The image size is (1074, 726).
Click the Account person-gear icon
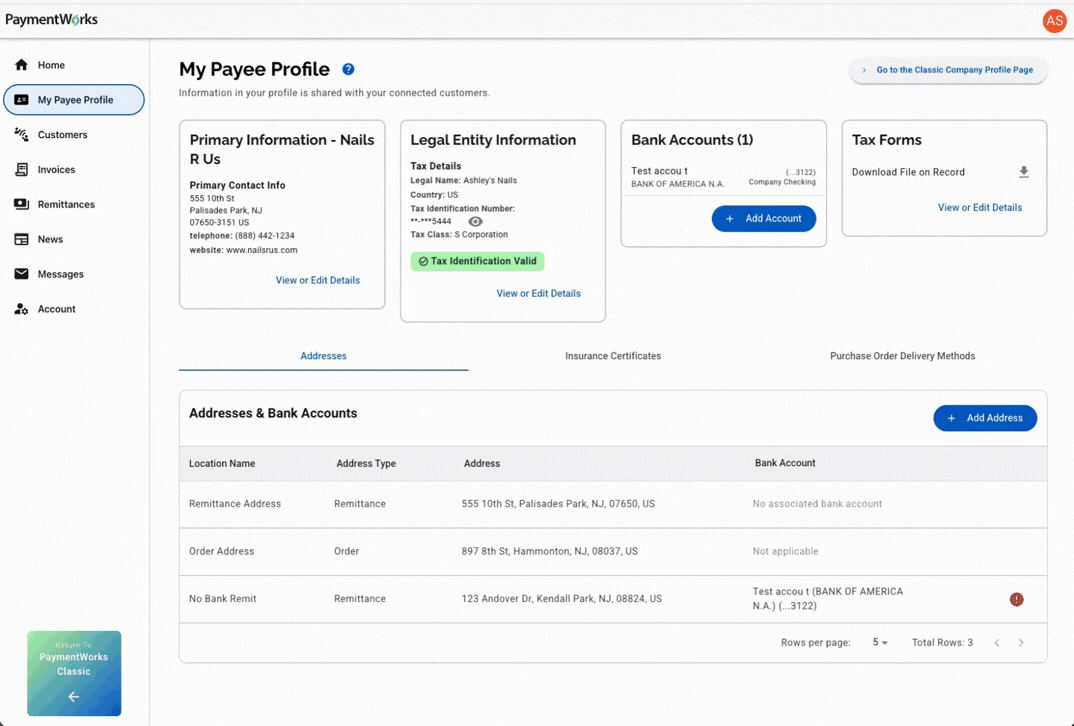point(21,309)
